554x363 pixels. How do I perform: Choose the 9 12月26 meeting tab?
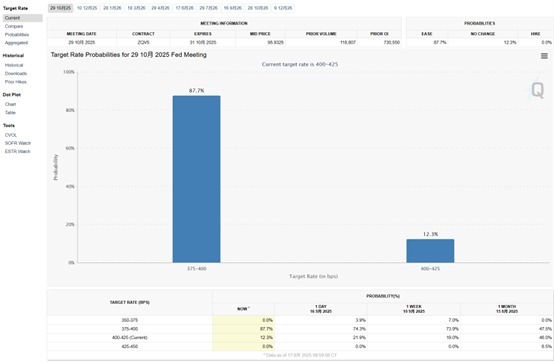click(x=283, y=8)
